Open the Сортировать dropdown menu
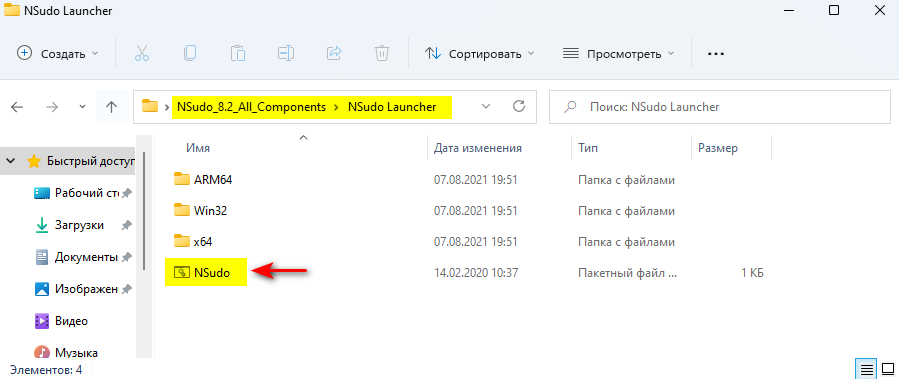 (x=479, y=54)
